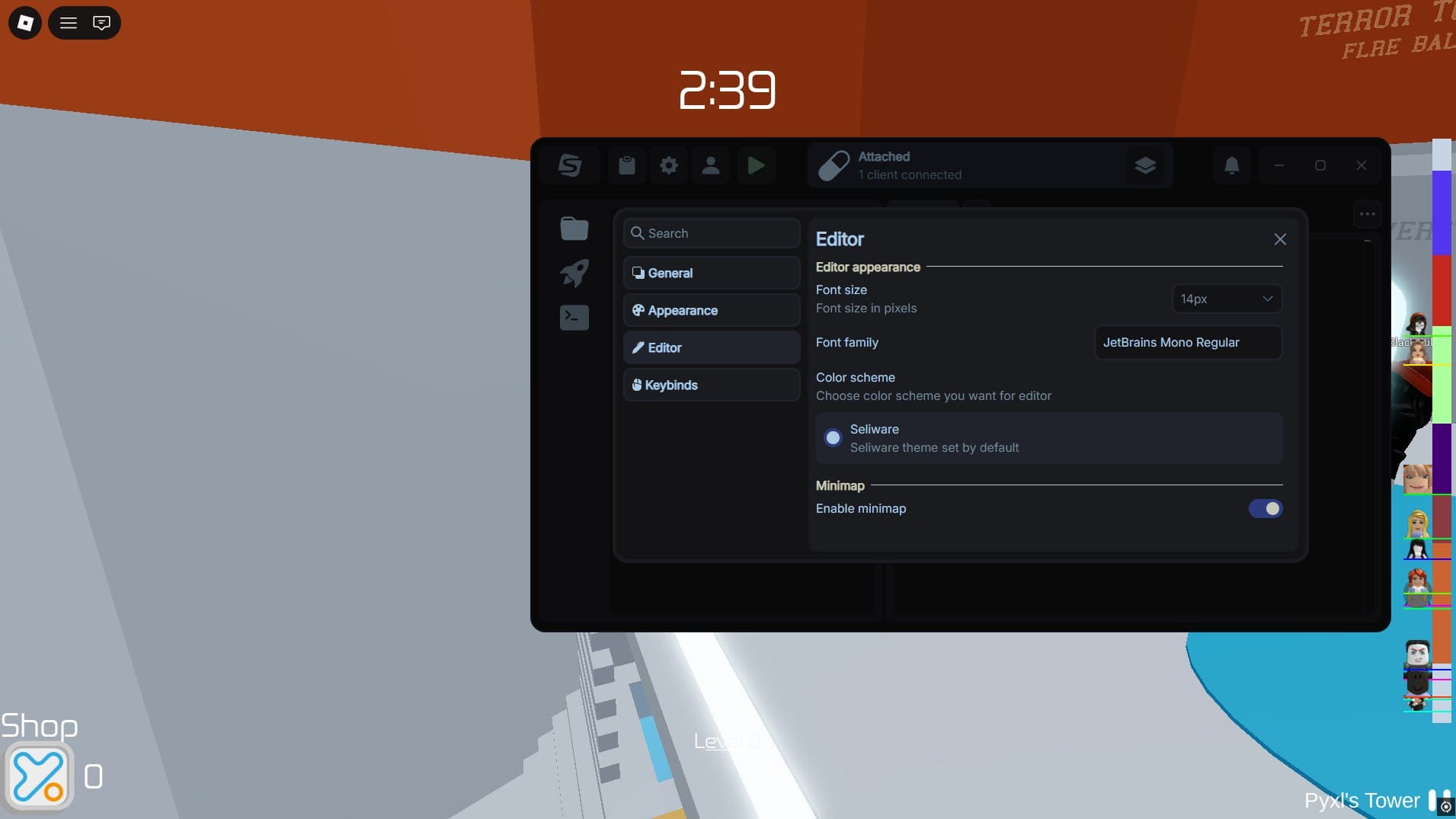Click the bottom-right screenshot camera icon
Image resolution: width=1456 pixels, height=819 pixels.
tap(1445, 807)
